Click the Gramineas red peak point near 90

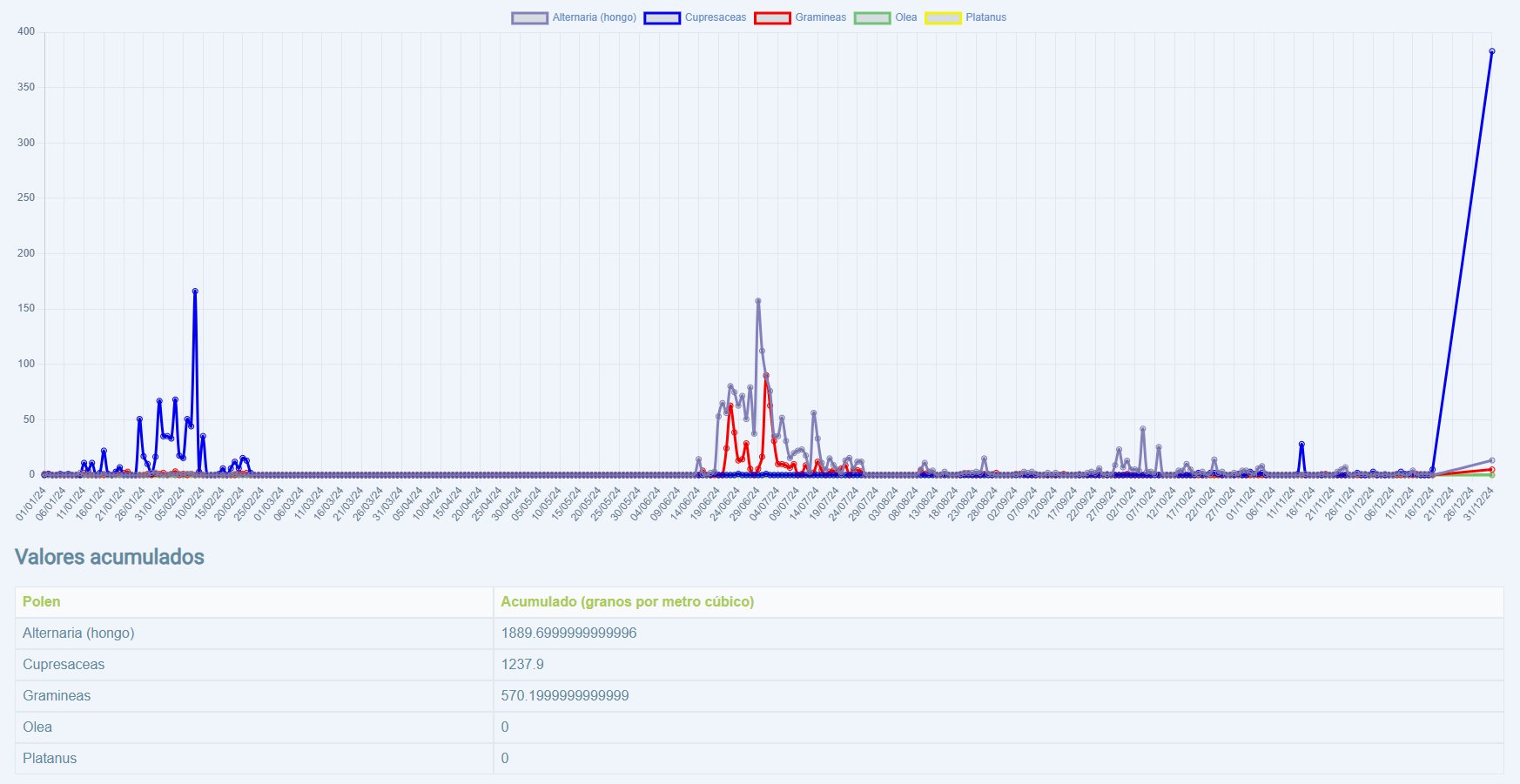click(766, 376)
